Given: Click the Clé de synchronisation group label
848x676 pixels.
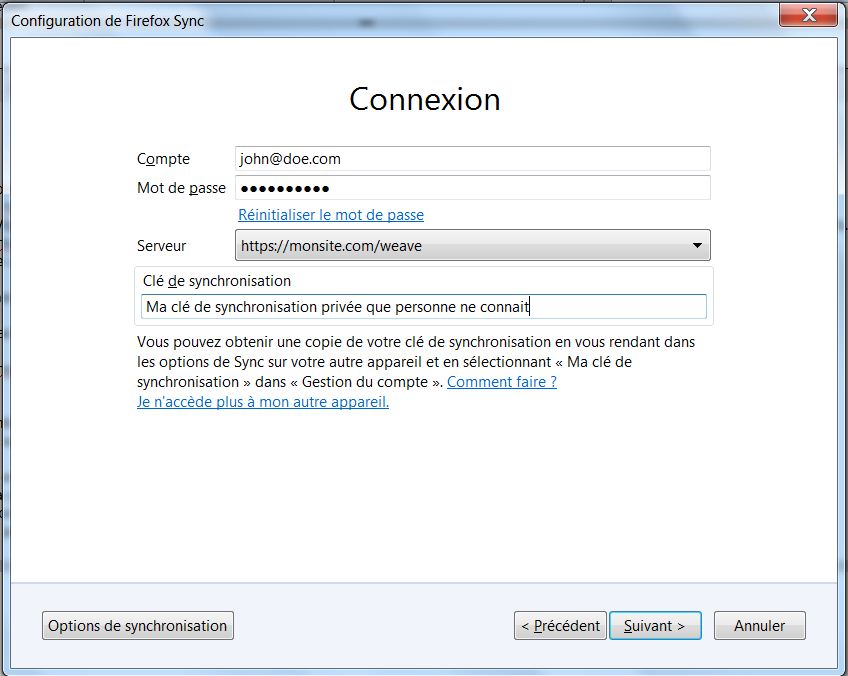Looking at the screenshot, I should coord(217,281).
